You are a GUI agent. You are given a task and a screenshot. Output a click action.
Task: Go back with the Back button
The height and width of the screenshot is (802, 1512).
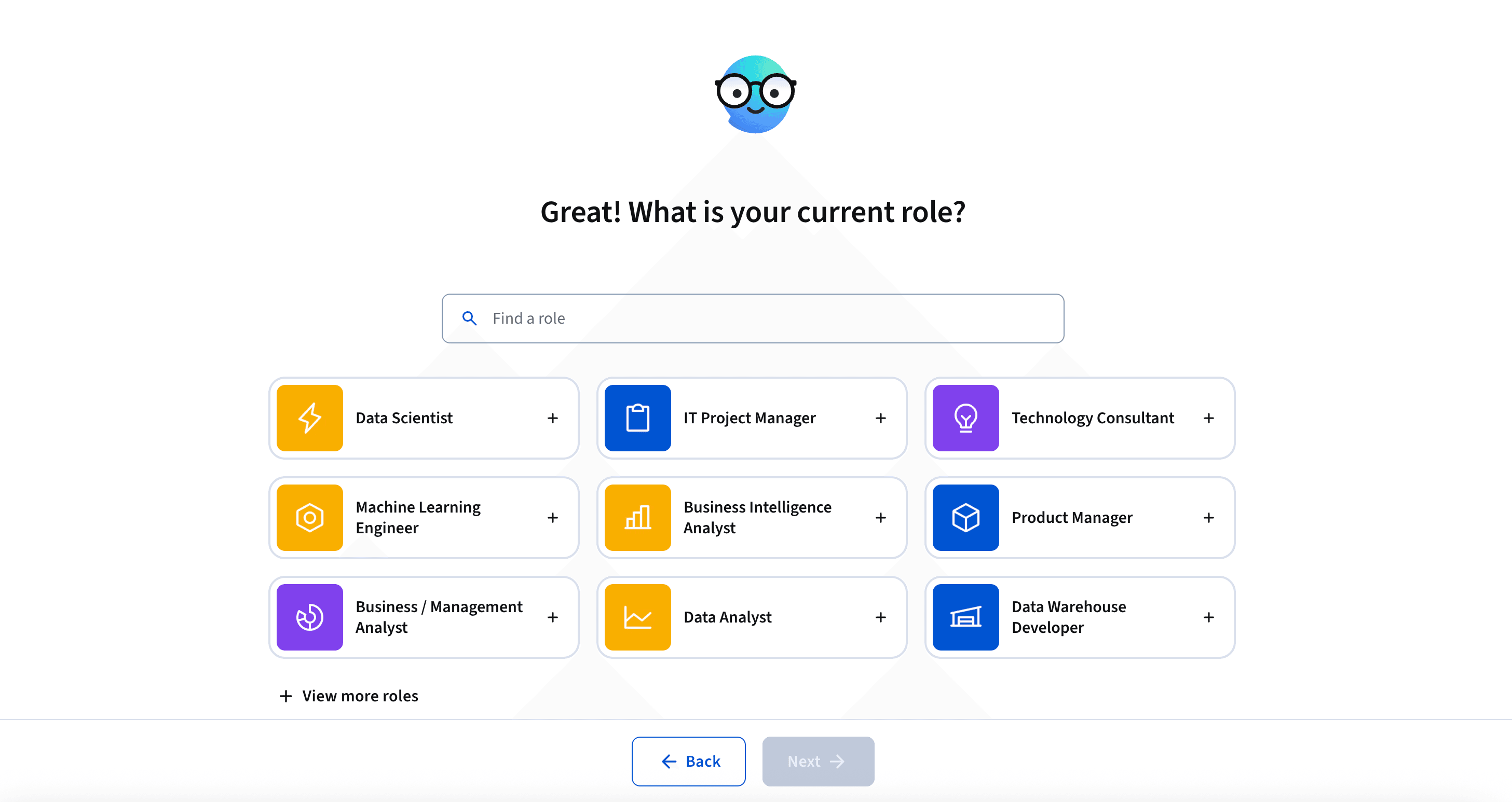coord(688,761)
